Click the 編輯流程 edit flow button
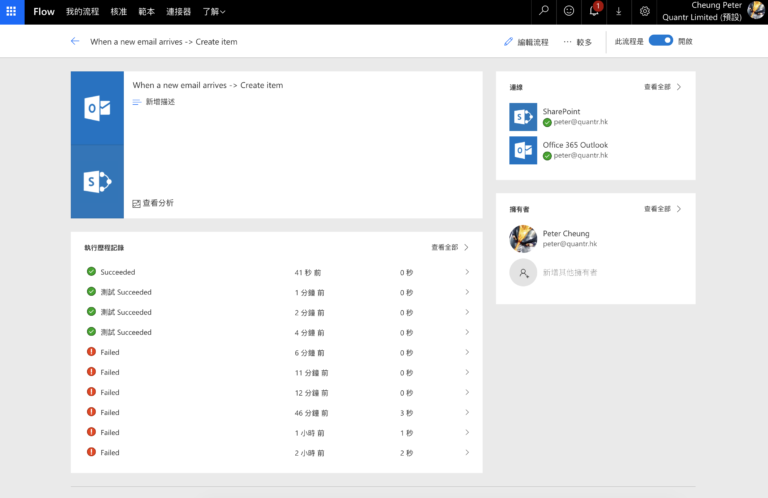768x498 pixels. [x=526, y=42]
